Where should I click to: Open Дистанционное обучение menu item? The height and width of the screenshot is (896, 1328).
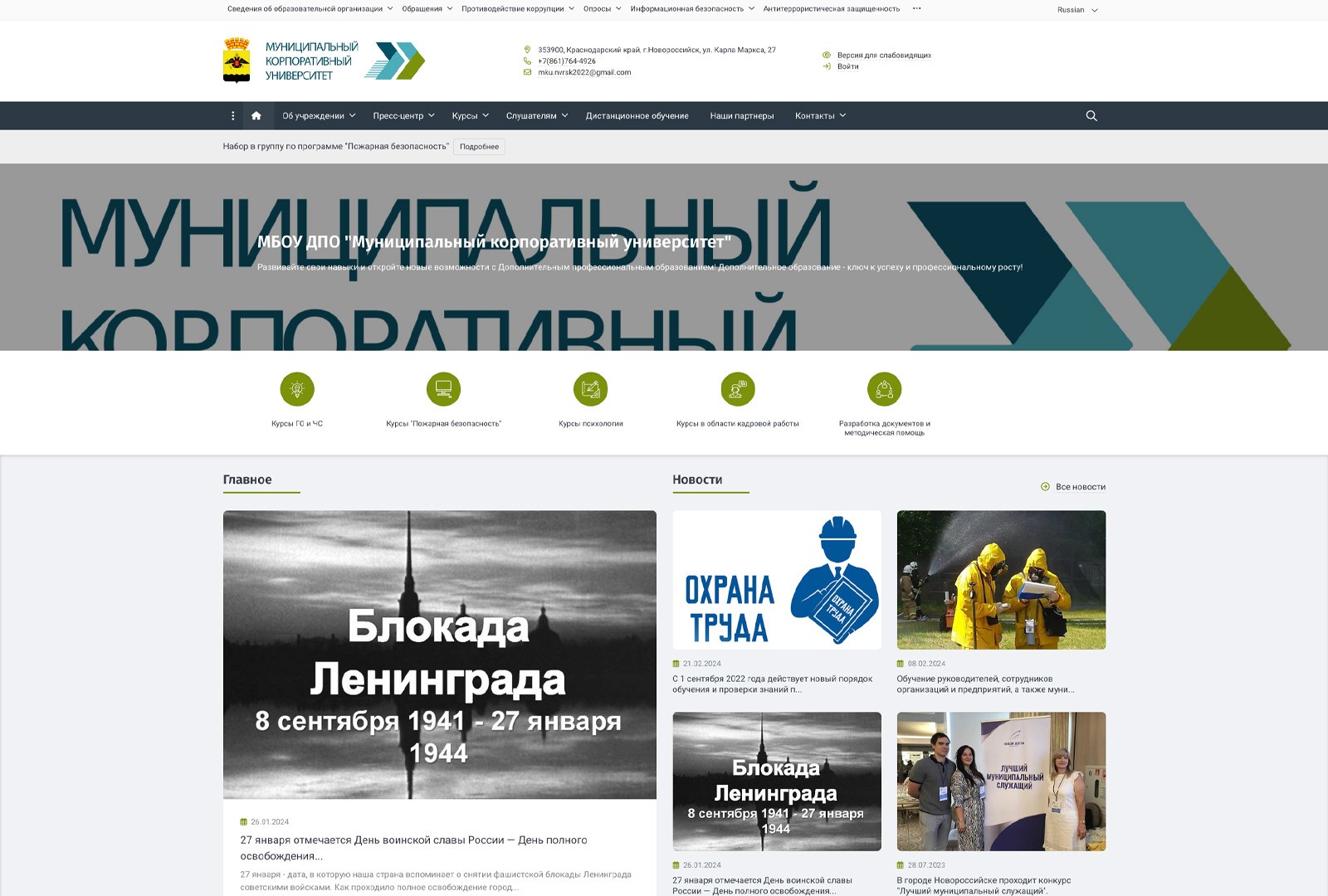pyautogui.click(x=637, y=116)
